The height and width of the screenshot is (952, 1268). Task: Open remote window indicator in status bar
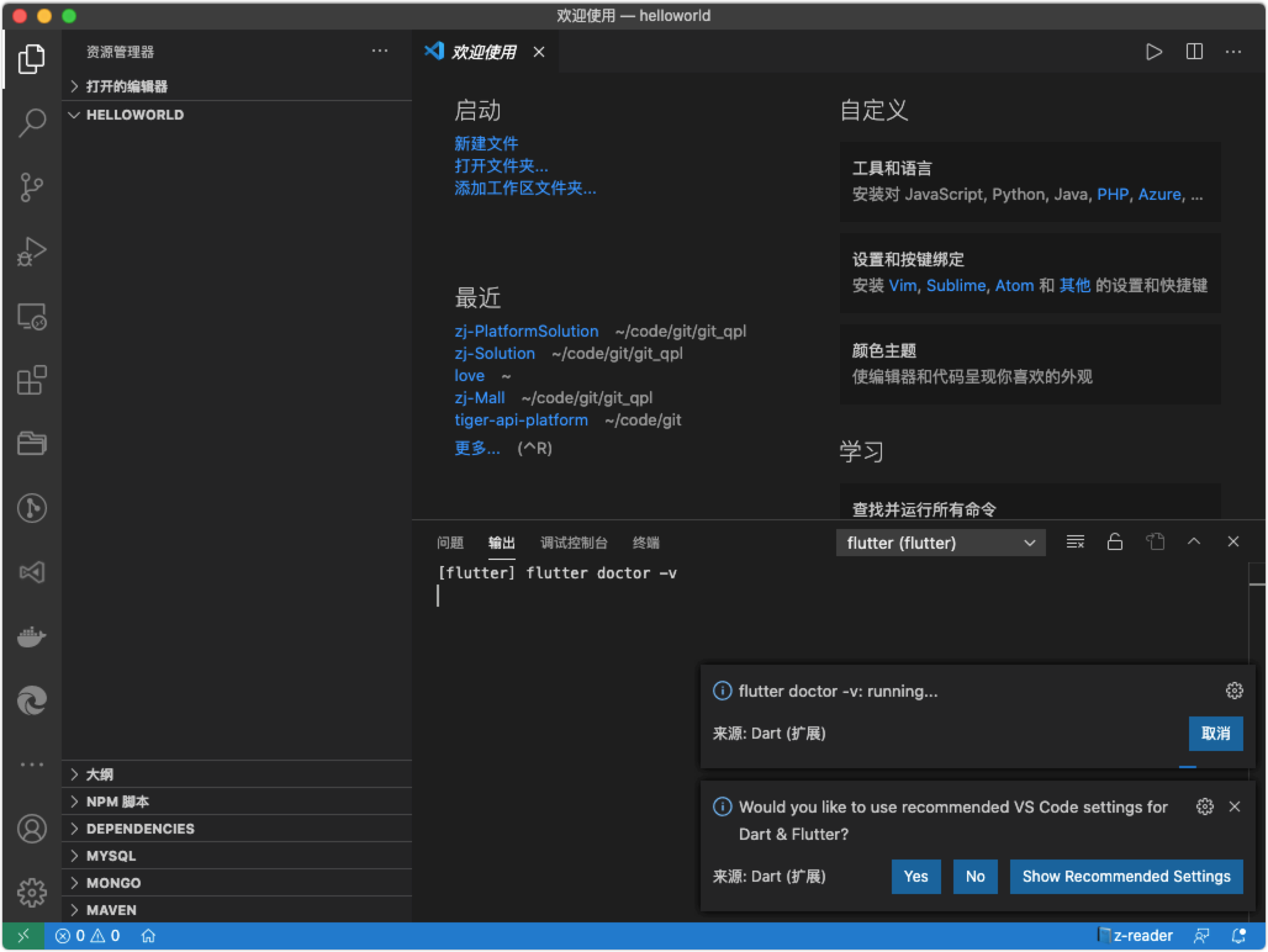click(x=23, y=936)
